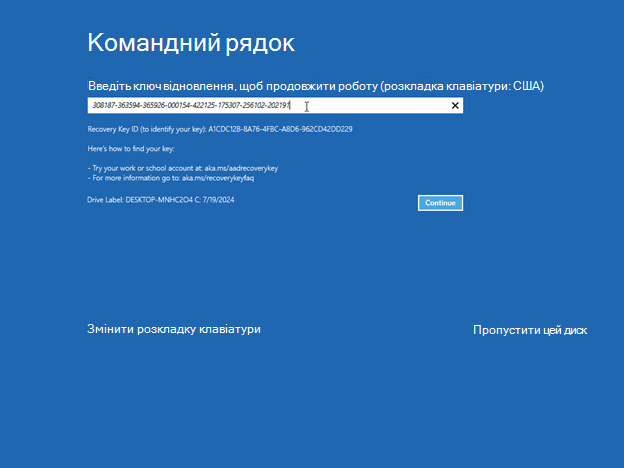Screen dimensions: 624x468
Task: Click inside the recovery key input field
Action: pos(275,105)
